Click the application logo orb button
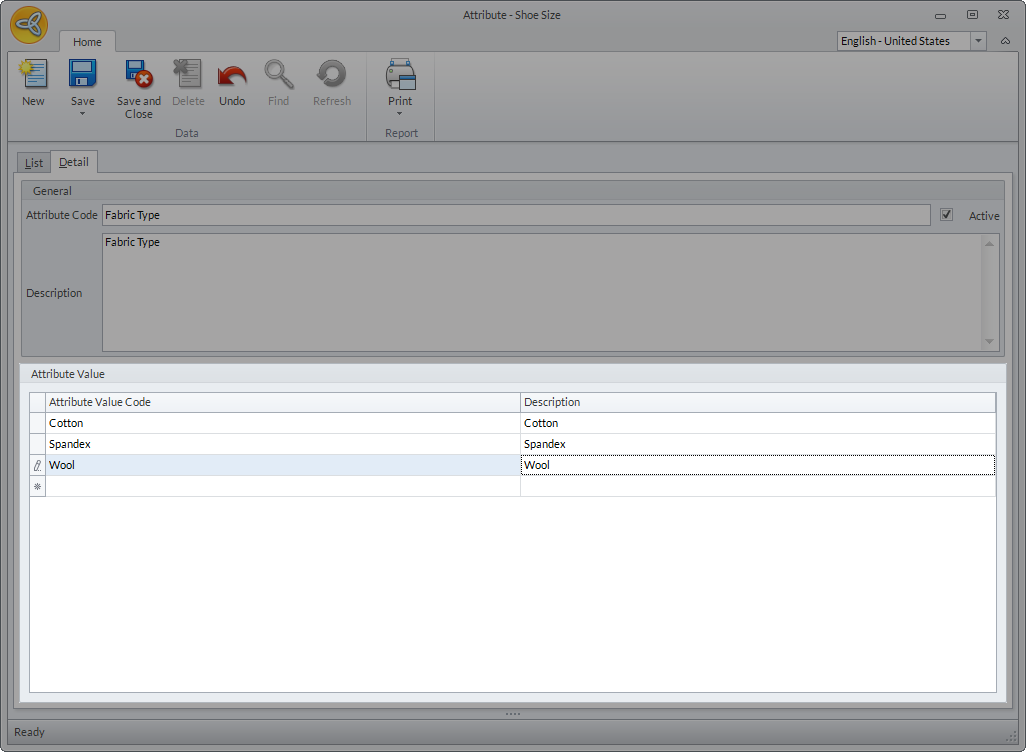The width and height of the screenshot is (1026, 752). tap(29, 25)
